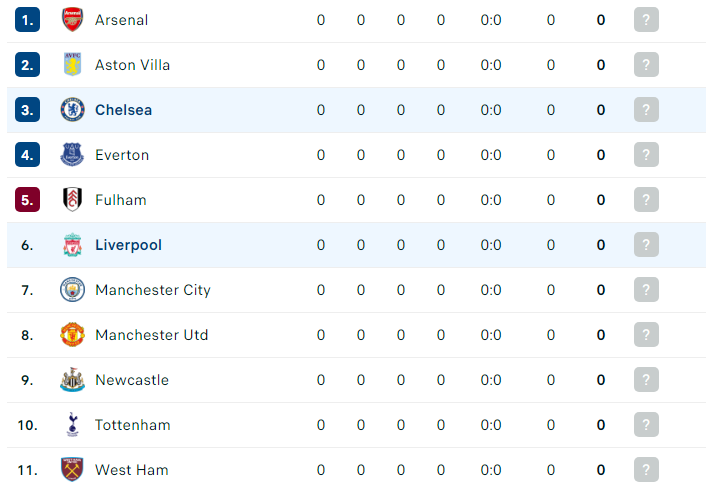706x492 pixels.
Task: Click the blue rank 1 position badge
Action: coord(27,19)
